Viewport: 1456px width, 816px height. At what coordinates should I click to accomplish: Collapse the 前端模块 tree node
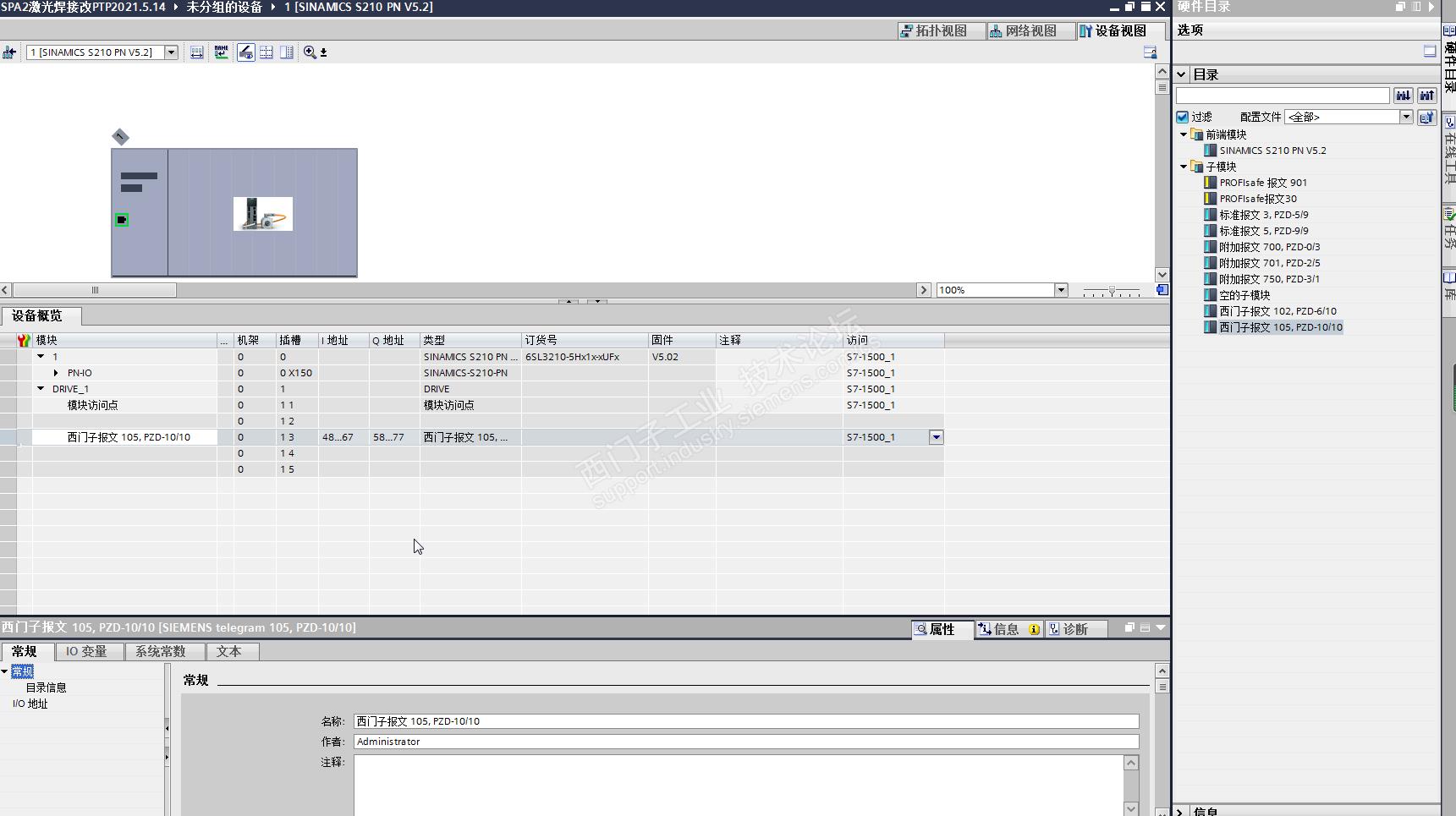[1183, 134]
